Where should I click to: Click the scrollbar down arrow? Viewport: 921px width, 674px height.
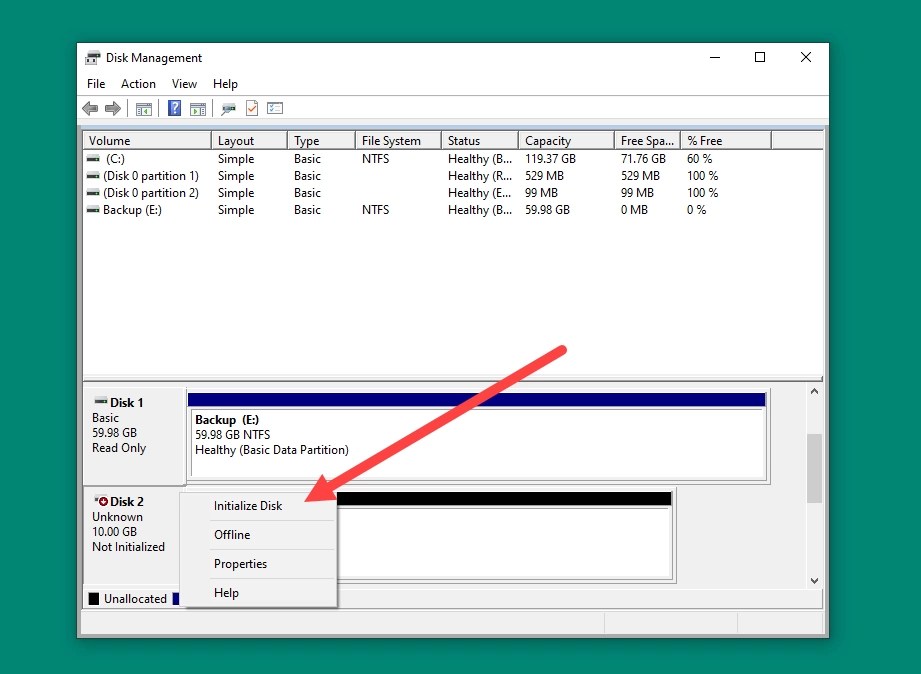[814, 580]
